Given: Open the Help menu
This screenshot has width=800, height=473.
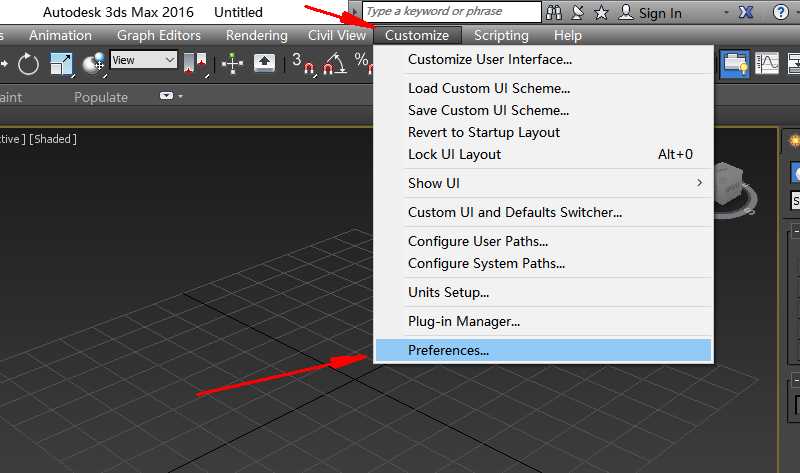Looking at the screenshot, I should click(568, 35).
